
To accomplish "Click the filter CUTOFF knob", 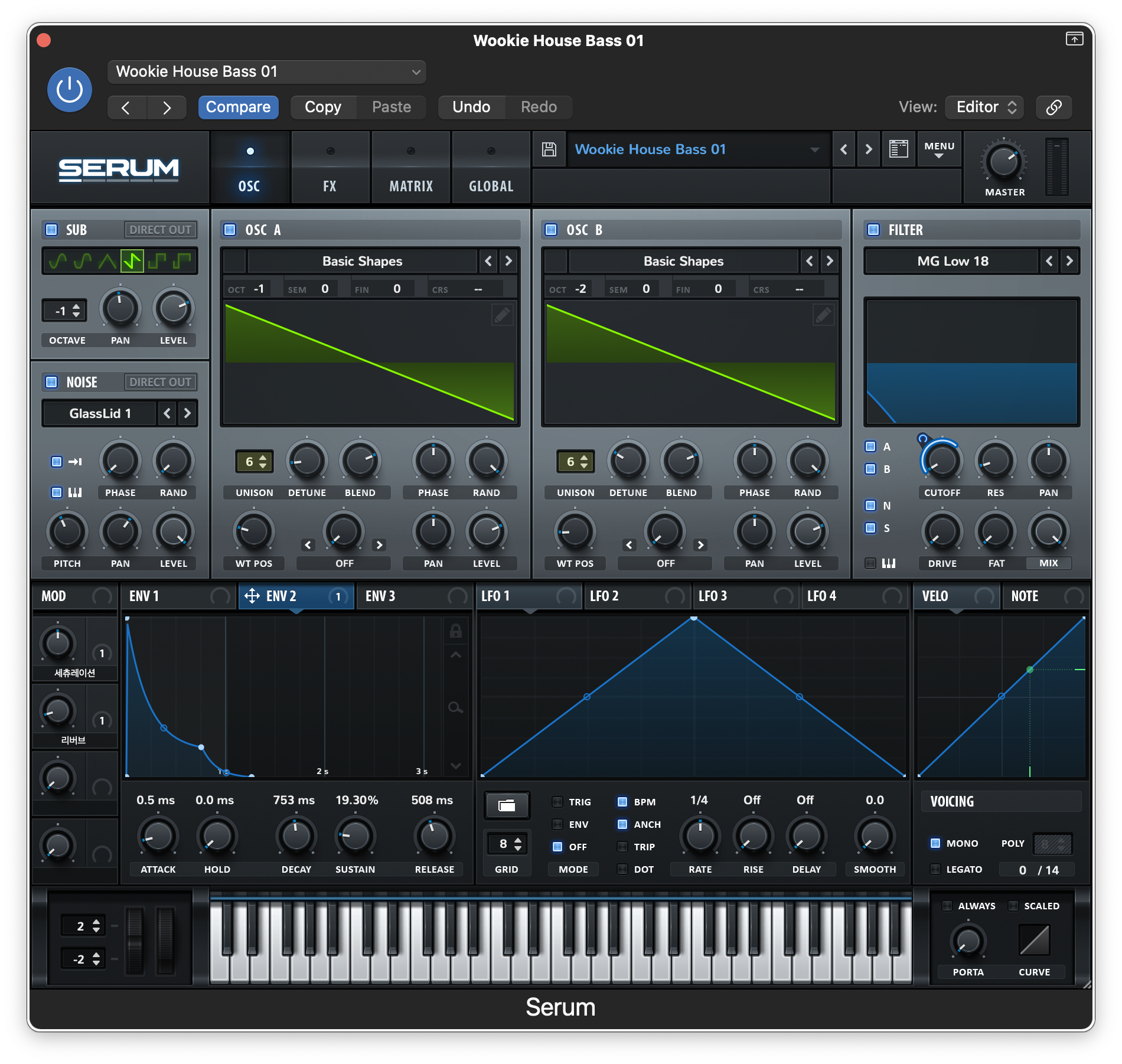I will 941,461.
